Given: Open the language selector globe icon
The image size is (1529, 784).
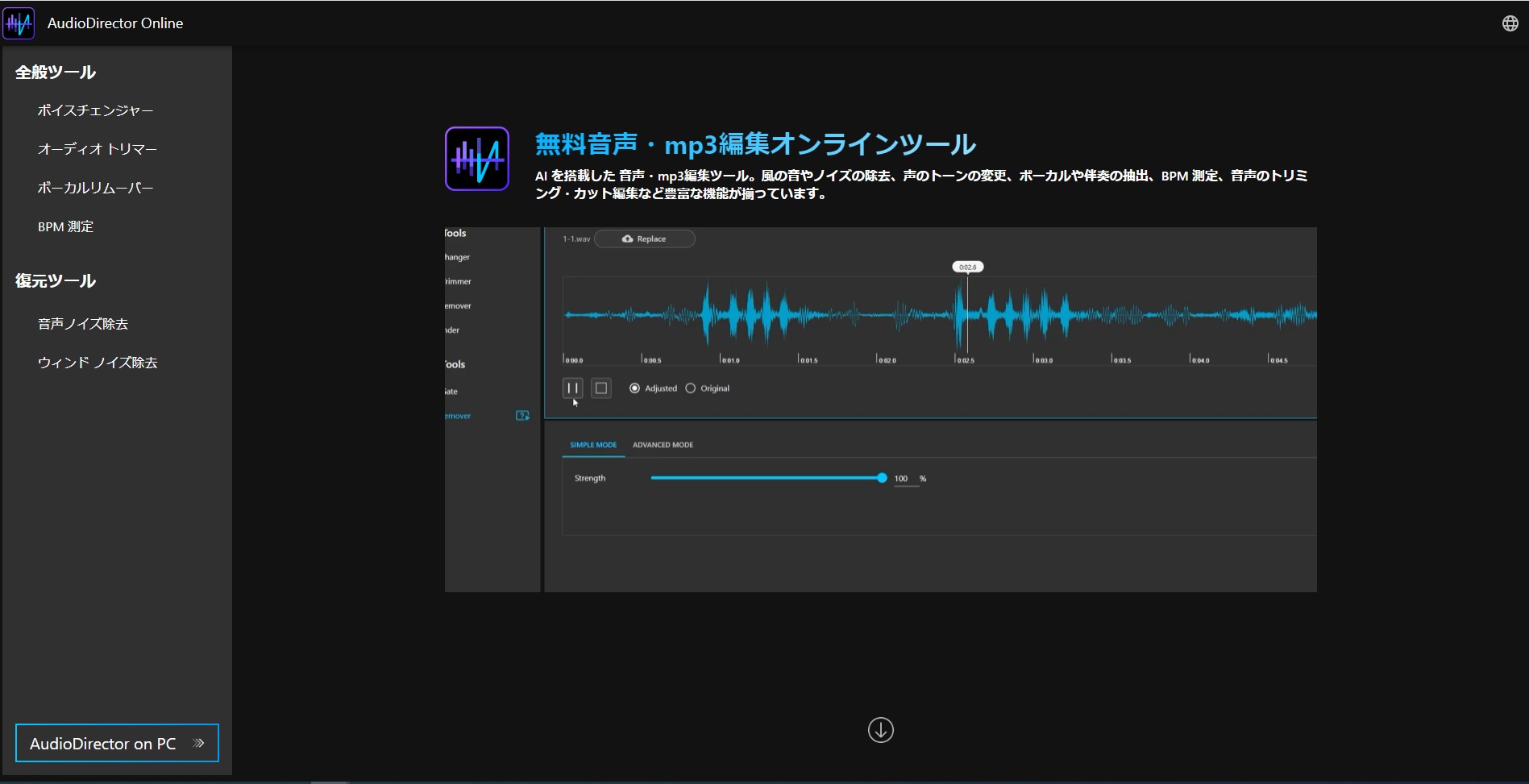Looking at the screenshot, I should point(1510,23).
